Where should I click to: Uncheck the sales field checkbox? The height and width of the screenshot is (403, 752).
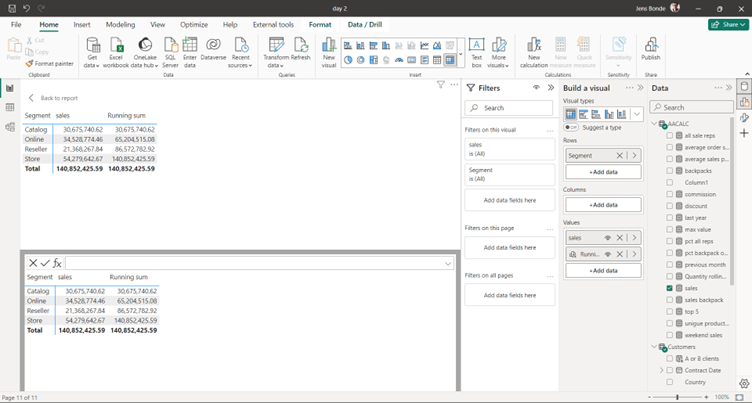[x=670, y=288]
